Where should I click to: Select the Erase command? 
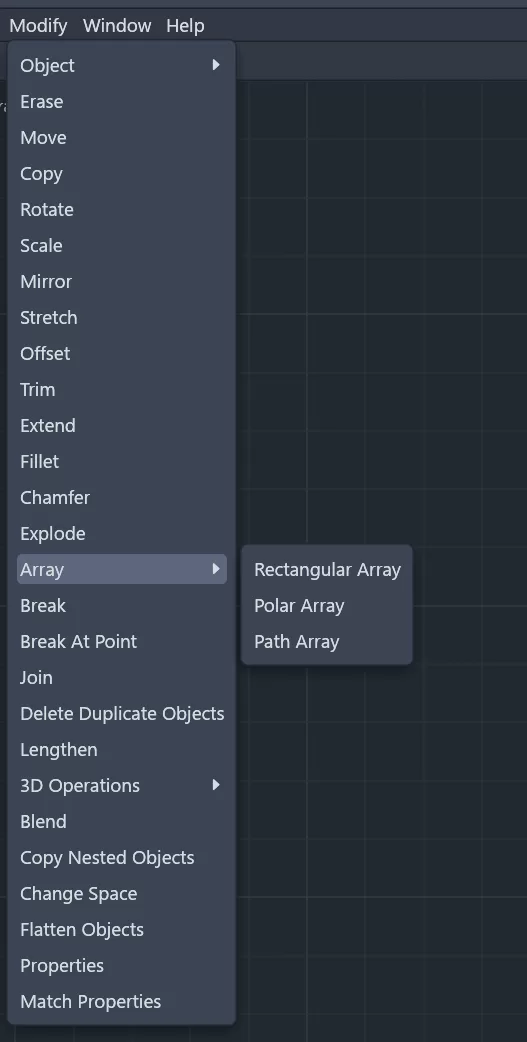point(122,101)
